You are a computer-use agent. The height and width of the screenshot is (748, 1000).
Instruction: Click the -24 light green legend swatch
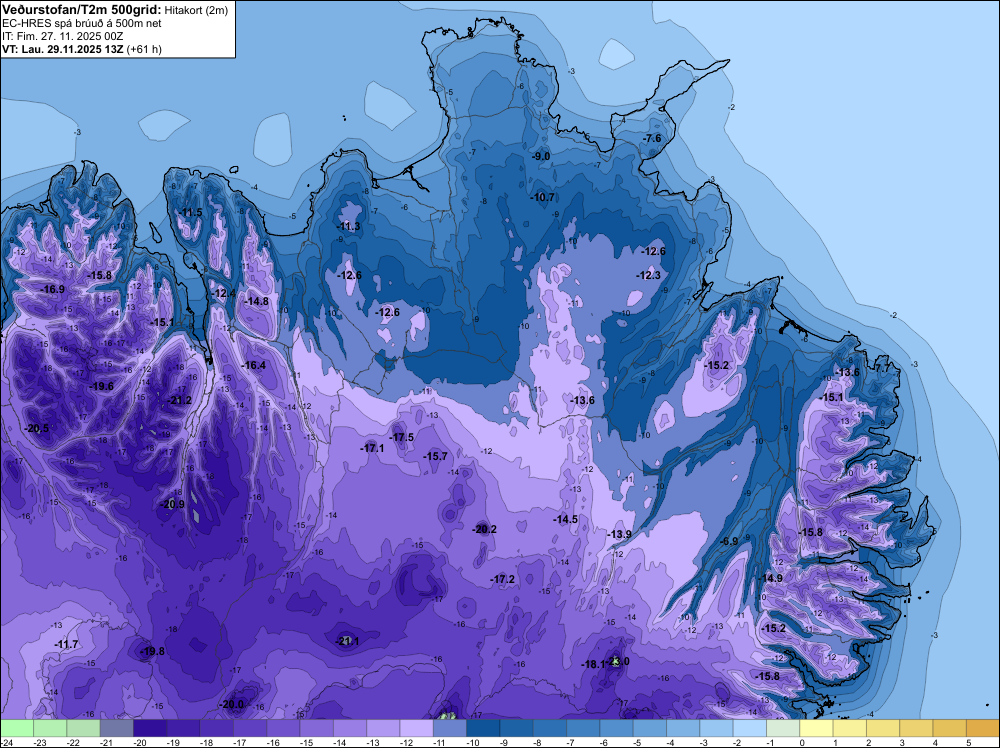[x=17, y=728]
